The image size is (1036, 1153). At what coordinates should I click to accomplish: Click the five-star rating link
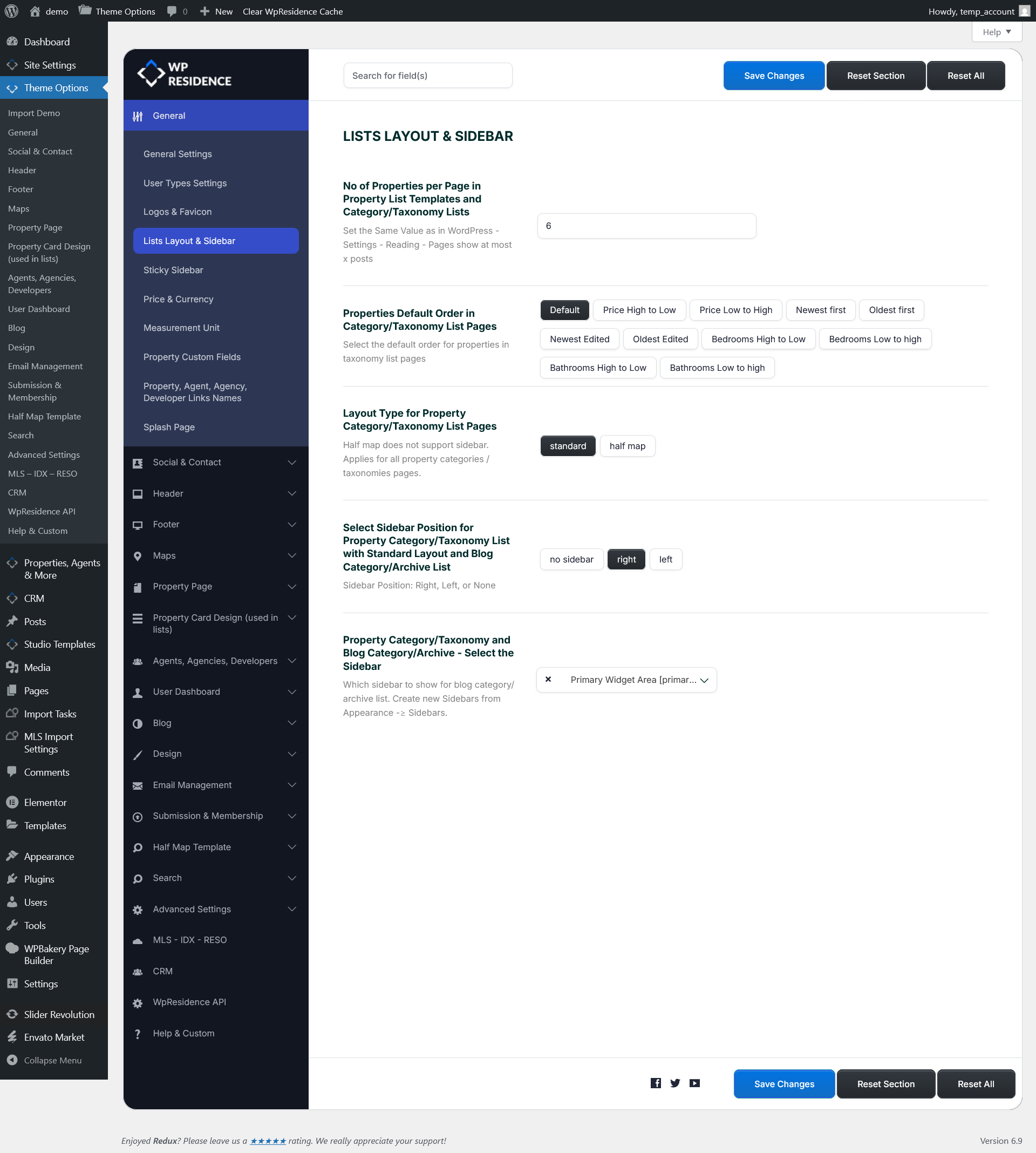tap(268, 1141)
